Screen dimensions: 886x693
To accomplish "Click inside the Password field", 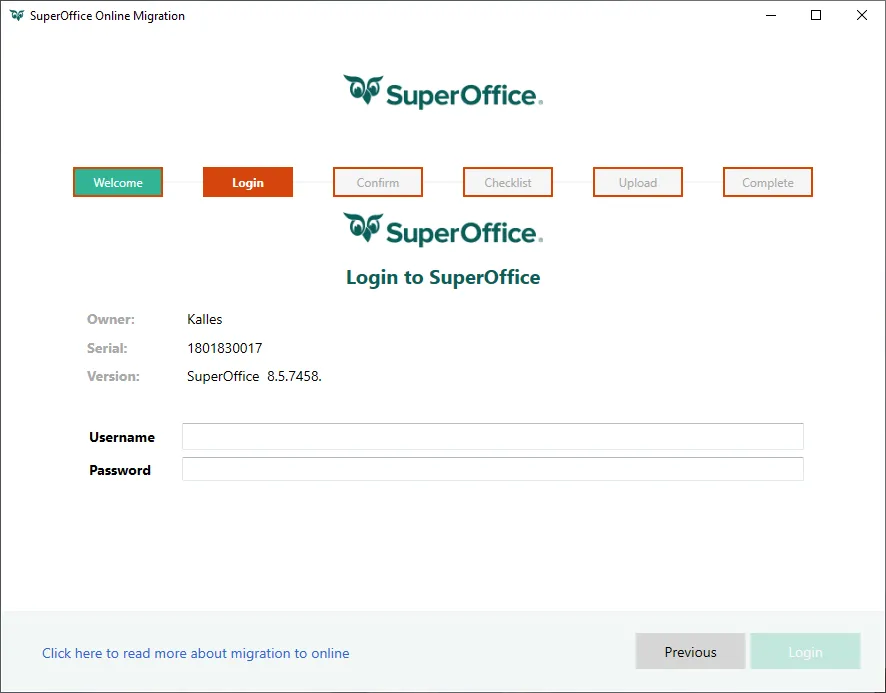I will [492, 470].
